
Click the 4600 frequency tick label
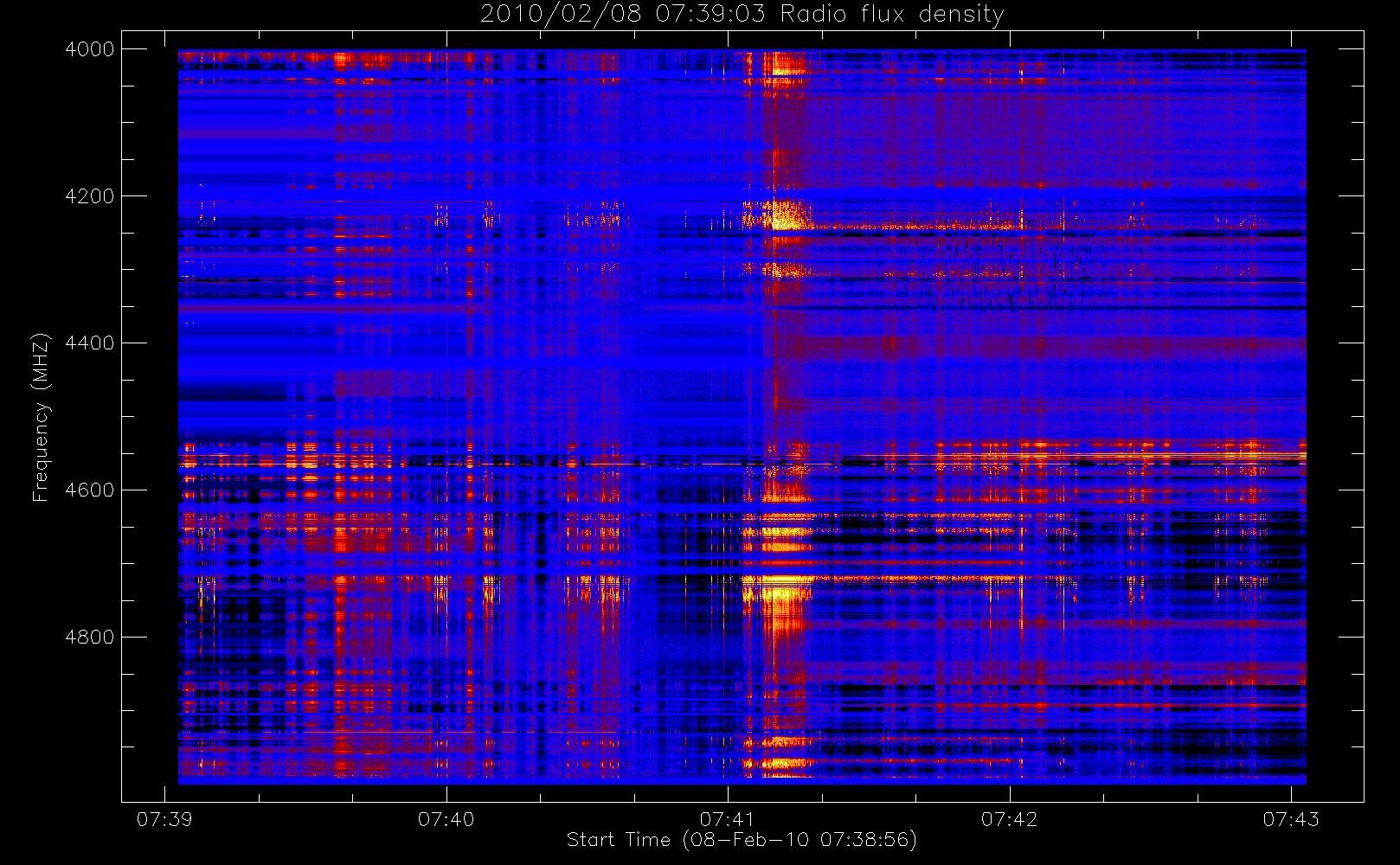click(x=90, y=490)
